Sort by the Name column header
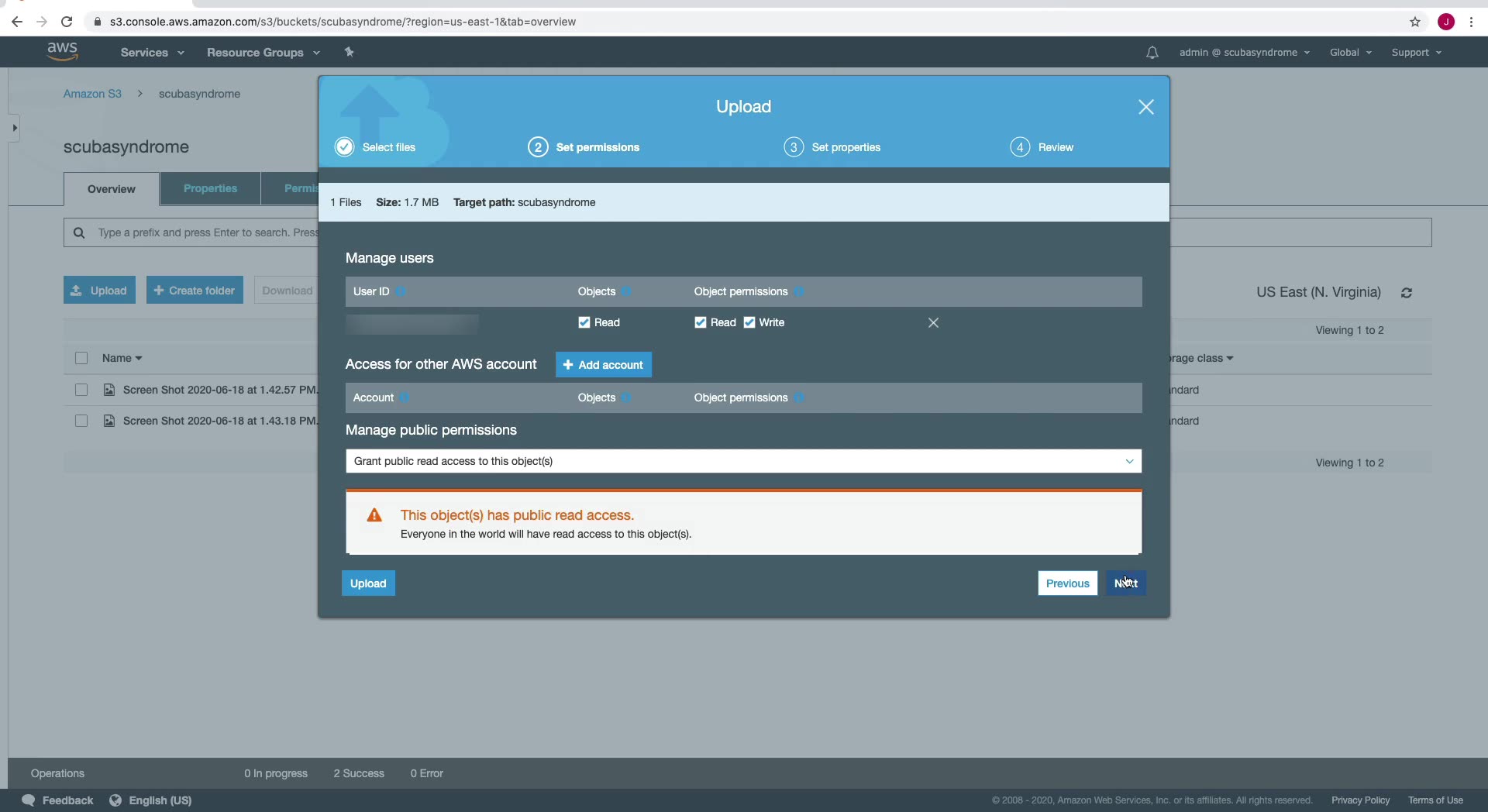The height and width of the screenshot is (812, 1488). [x=122, y=358]
